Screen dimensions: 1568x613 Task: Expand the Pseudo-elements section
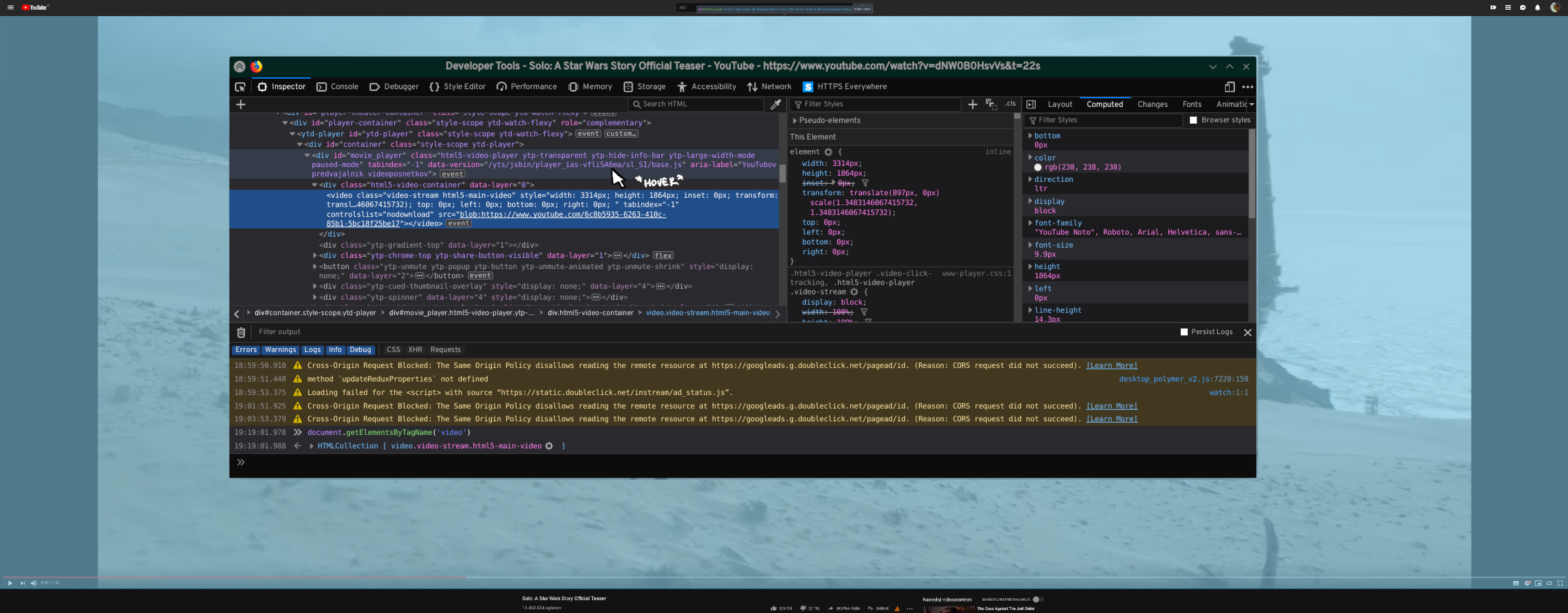[795, 120]
